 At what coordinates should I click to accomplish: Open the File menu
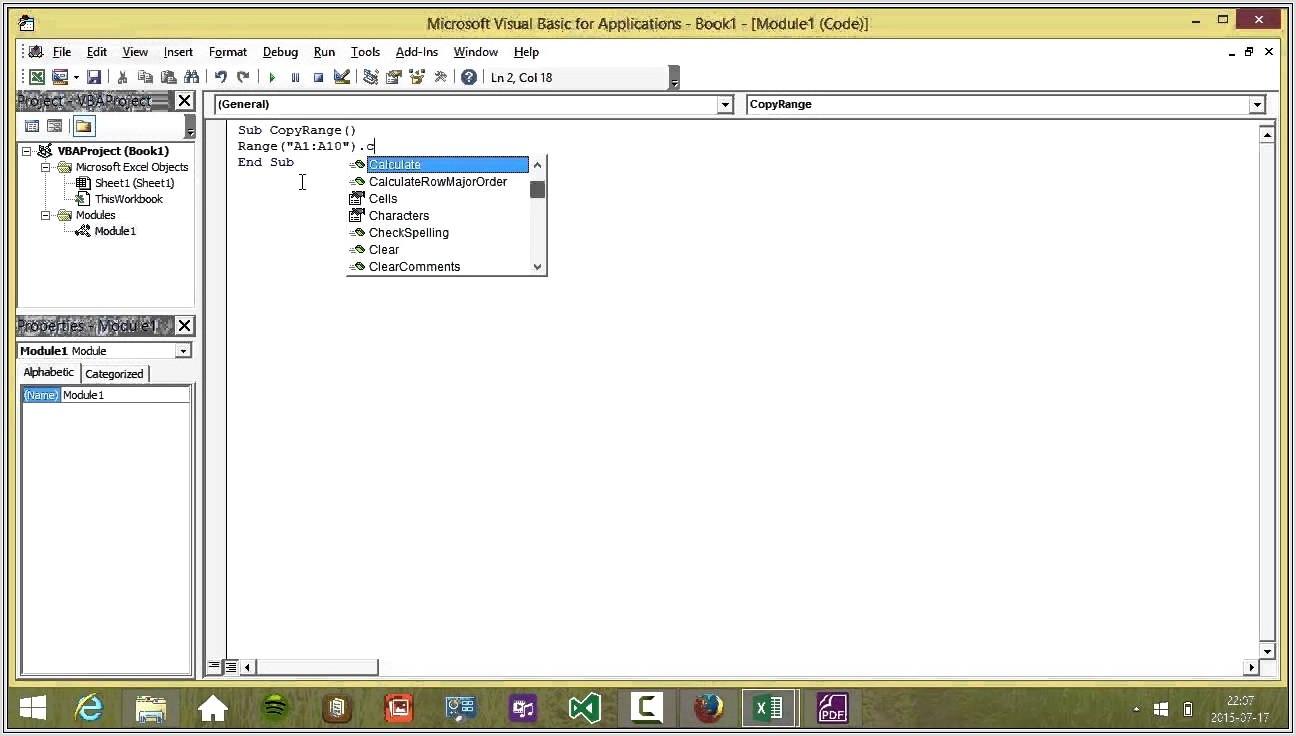[62, 52]
